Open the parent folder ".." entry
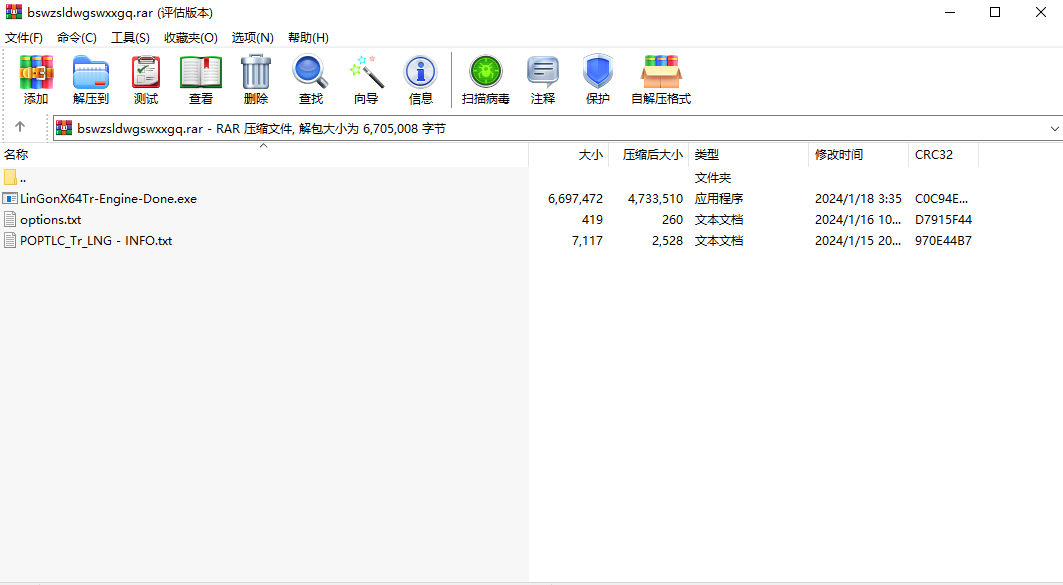The width and height of the screenshot is (1063, 585). [22, 178]
